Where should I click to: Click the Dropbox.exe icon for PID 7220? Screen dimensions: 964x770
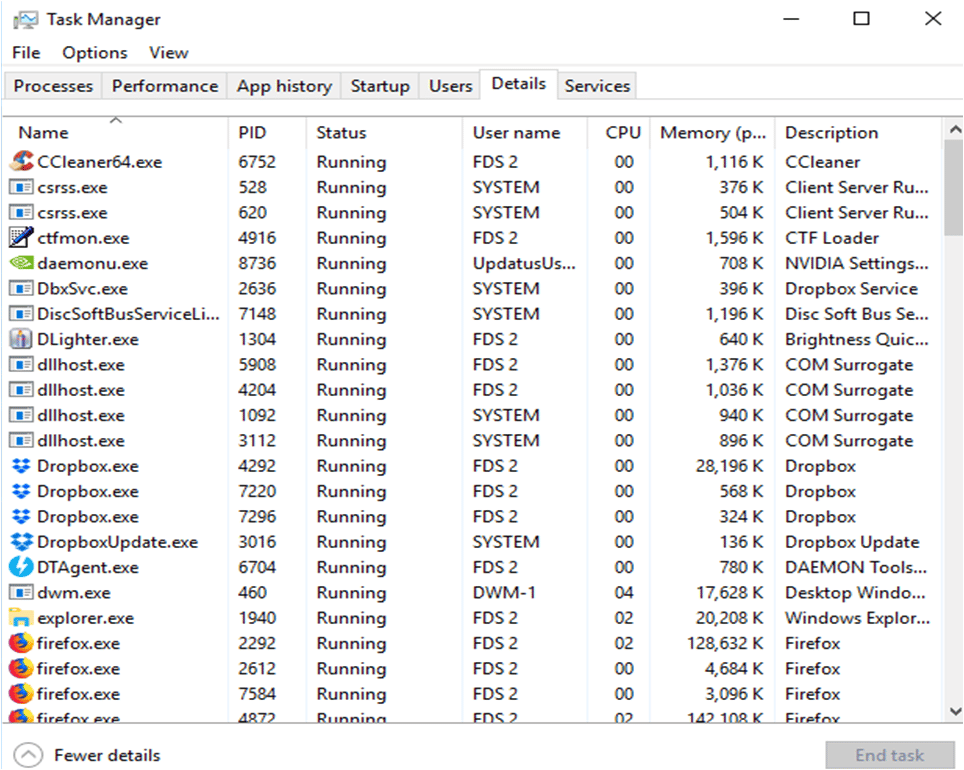point(22,491)
